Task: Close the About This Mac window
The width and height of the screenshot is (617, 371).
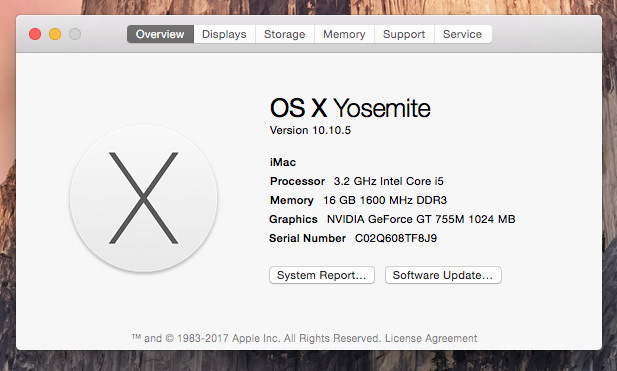Action: 35,34
